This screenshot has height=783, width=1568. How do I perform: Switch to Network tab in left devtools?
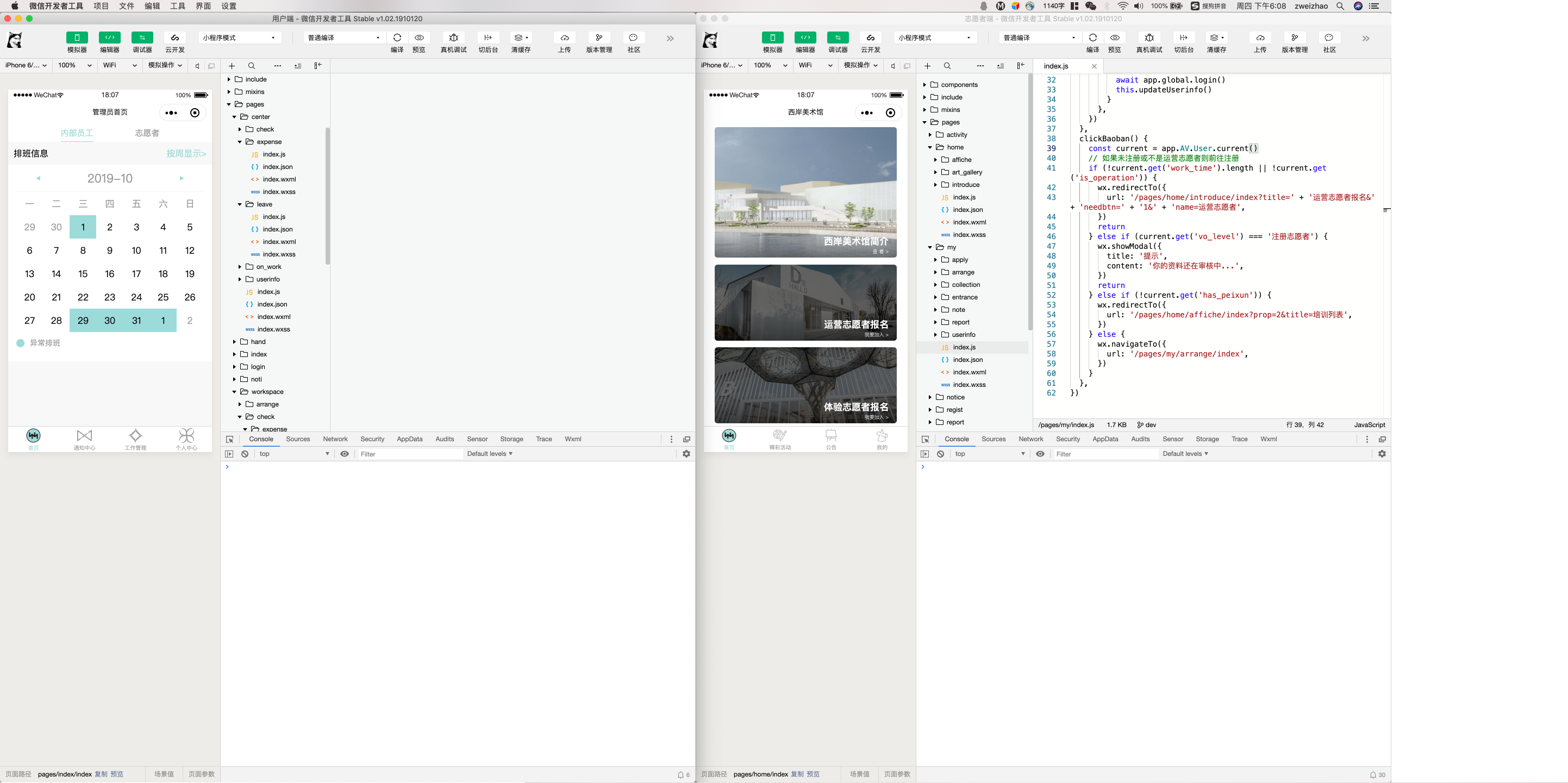pos(335,439)
